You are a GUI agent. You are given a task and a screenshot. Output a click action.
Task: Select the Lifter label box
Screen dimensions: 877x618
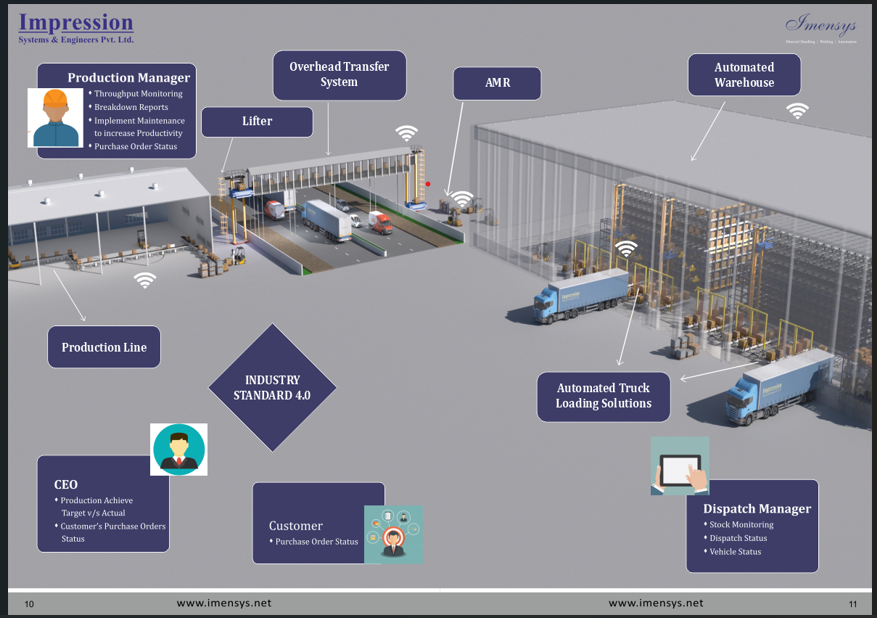tap(257, 121)
